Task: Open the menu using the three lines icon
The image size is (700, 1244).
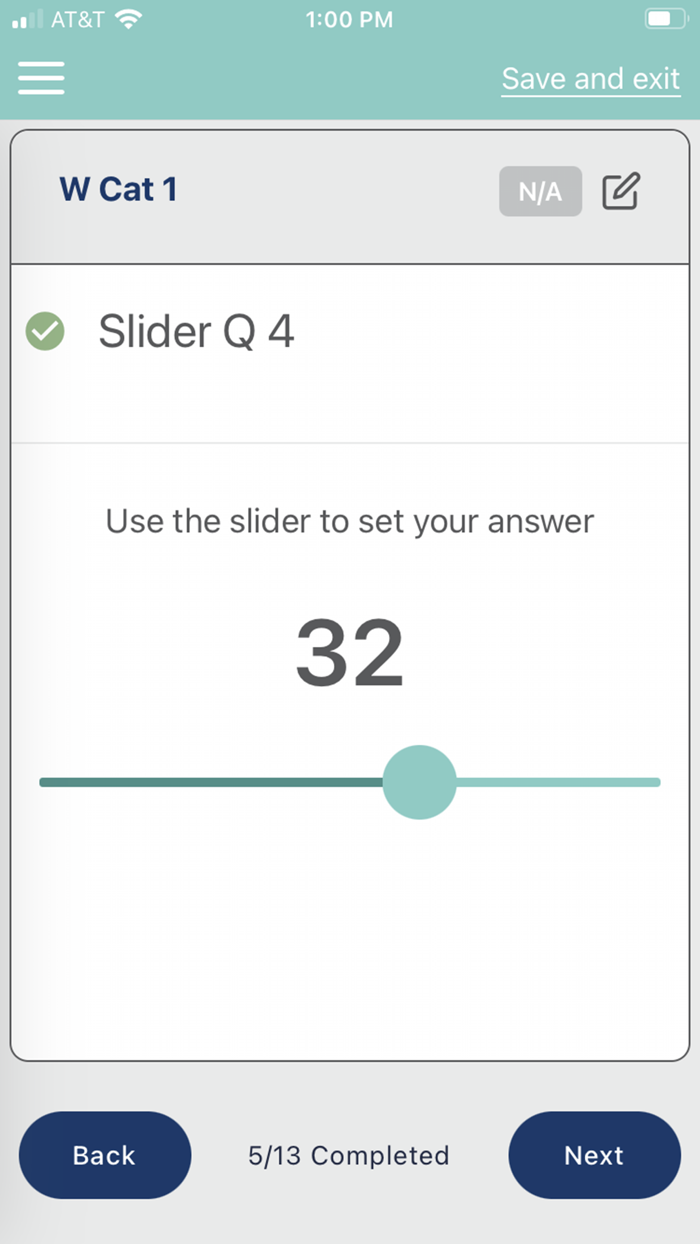Action: click(40, 77)
